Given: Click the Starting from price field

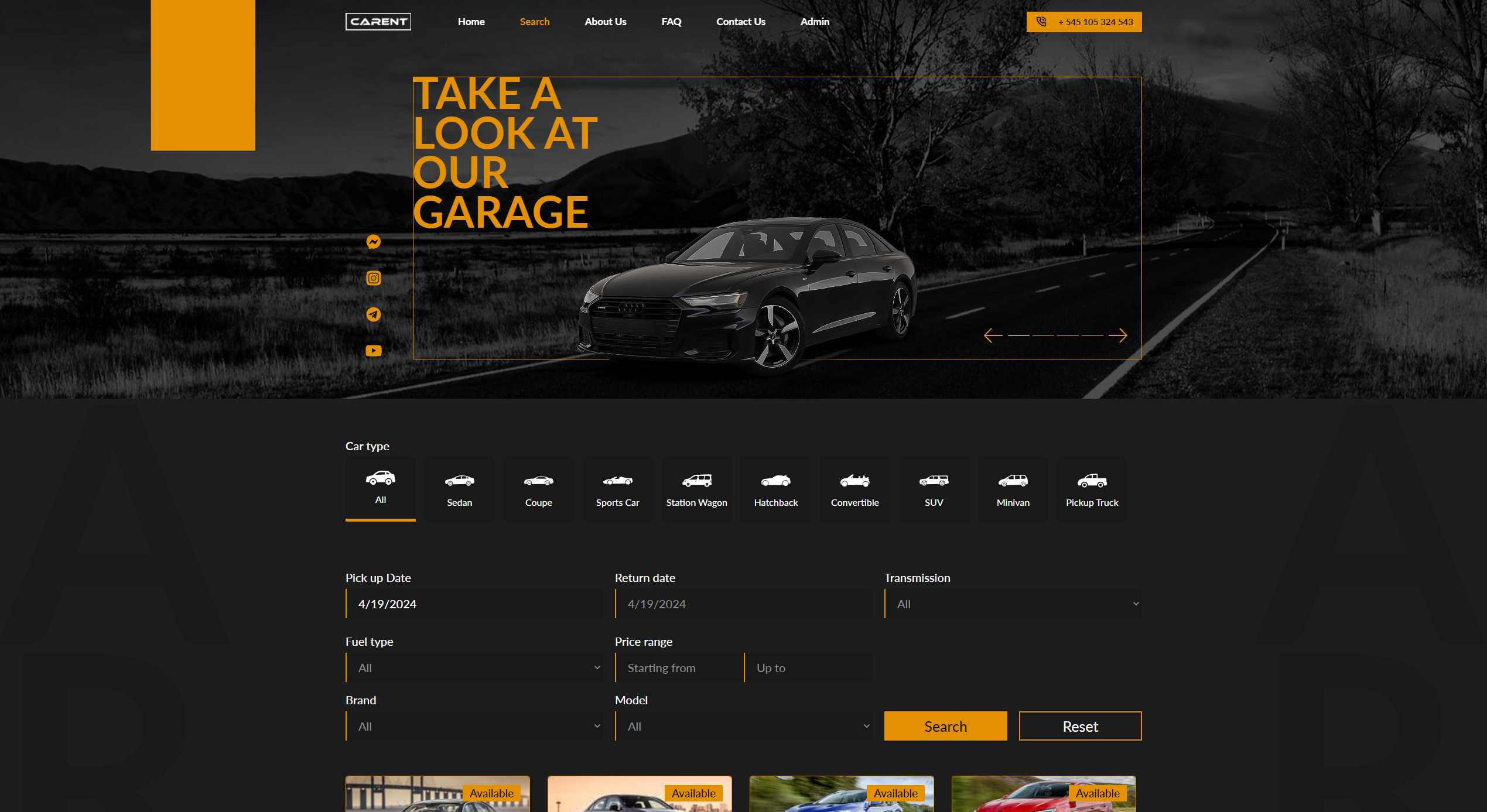Looking at the screenshot, I should click(x=679, y=668).
